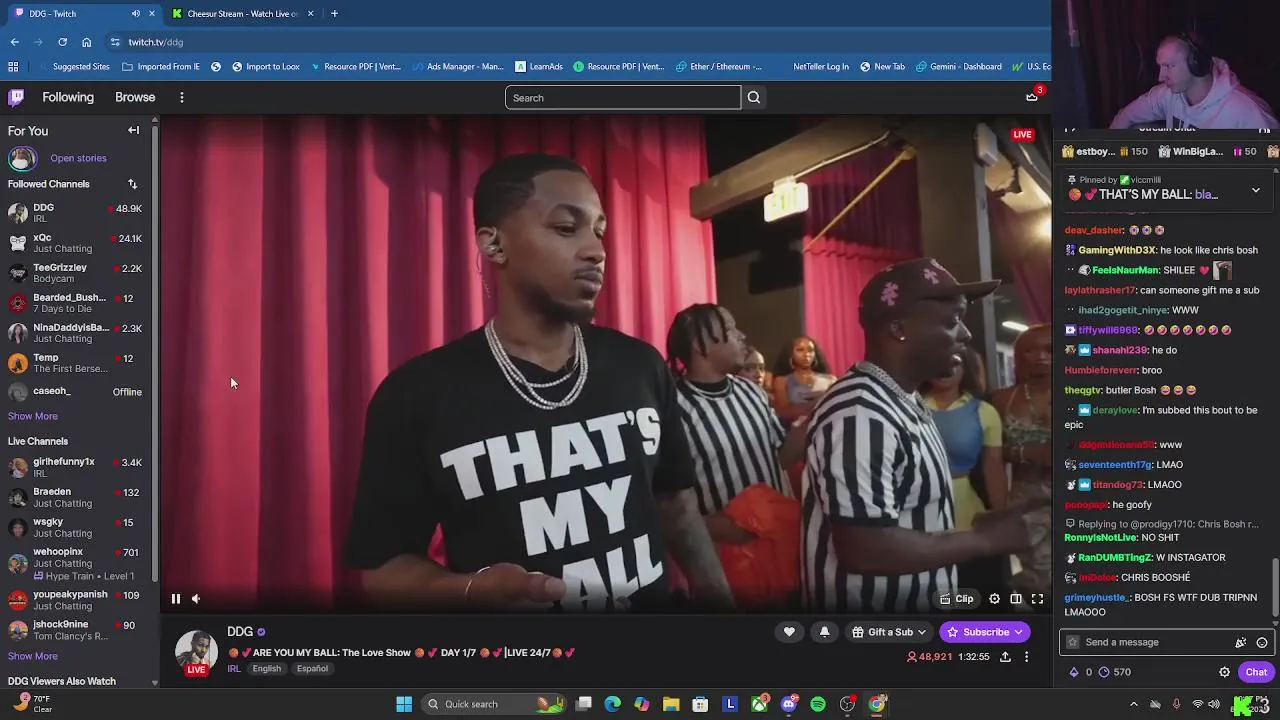Viewport: 1280px width, 720px height.
Task: Open DDG channel name below the video
Action: pyautogui.click(x=240, y=632)
